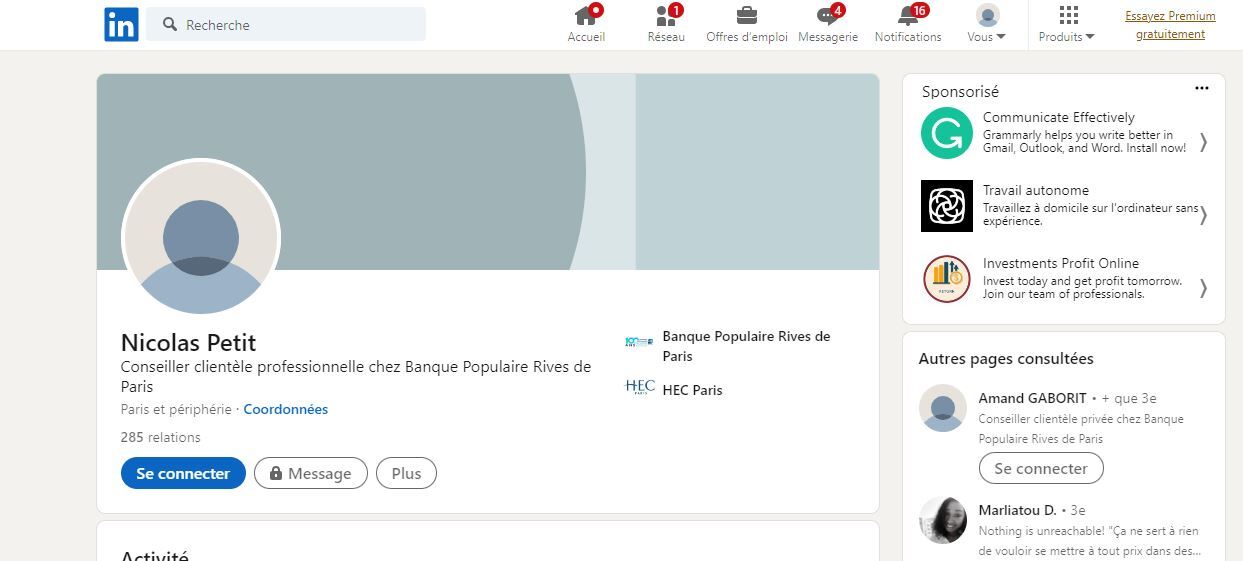The width and height of the screenshot is (1243, 561).
Task: Open the Sponsorisé three-dot options
Action: tap(1202, 89)
